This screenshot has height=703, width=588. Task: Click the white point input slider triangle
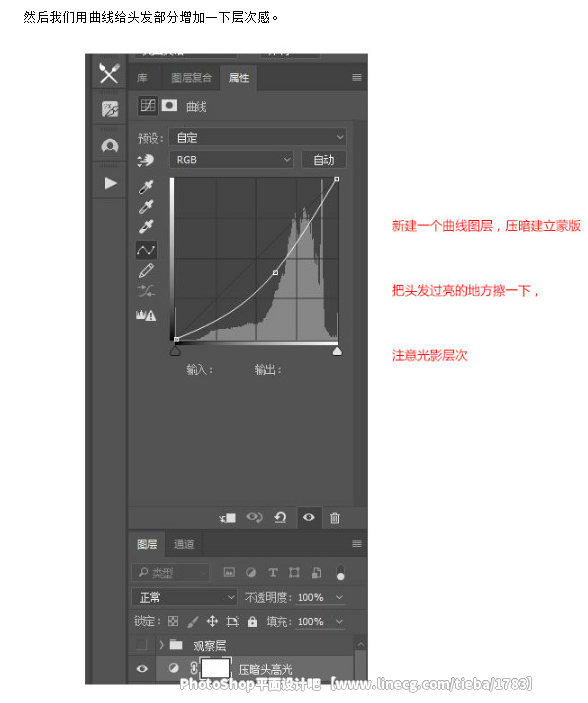pos(337,351)
